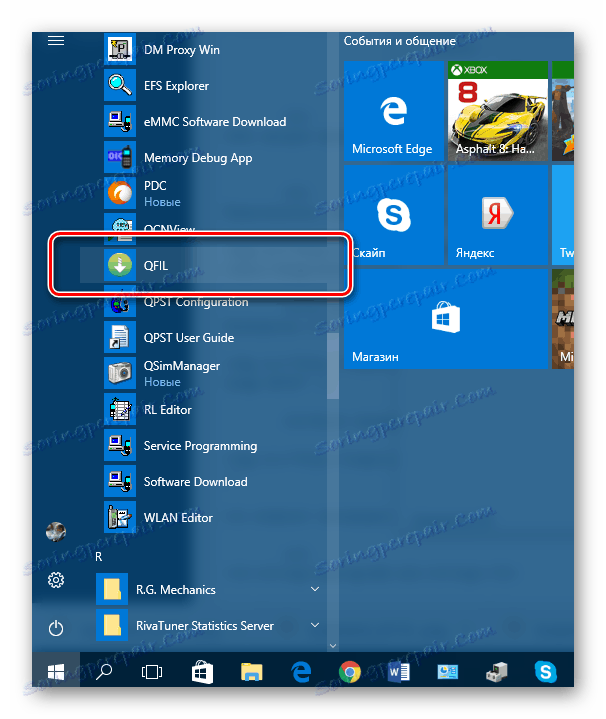Open Word from the taskbar
The image size is (606, 719).
click(x=399, y=672)
